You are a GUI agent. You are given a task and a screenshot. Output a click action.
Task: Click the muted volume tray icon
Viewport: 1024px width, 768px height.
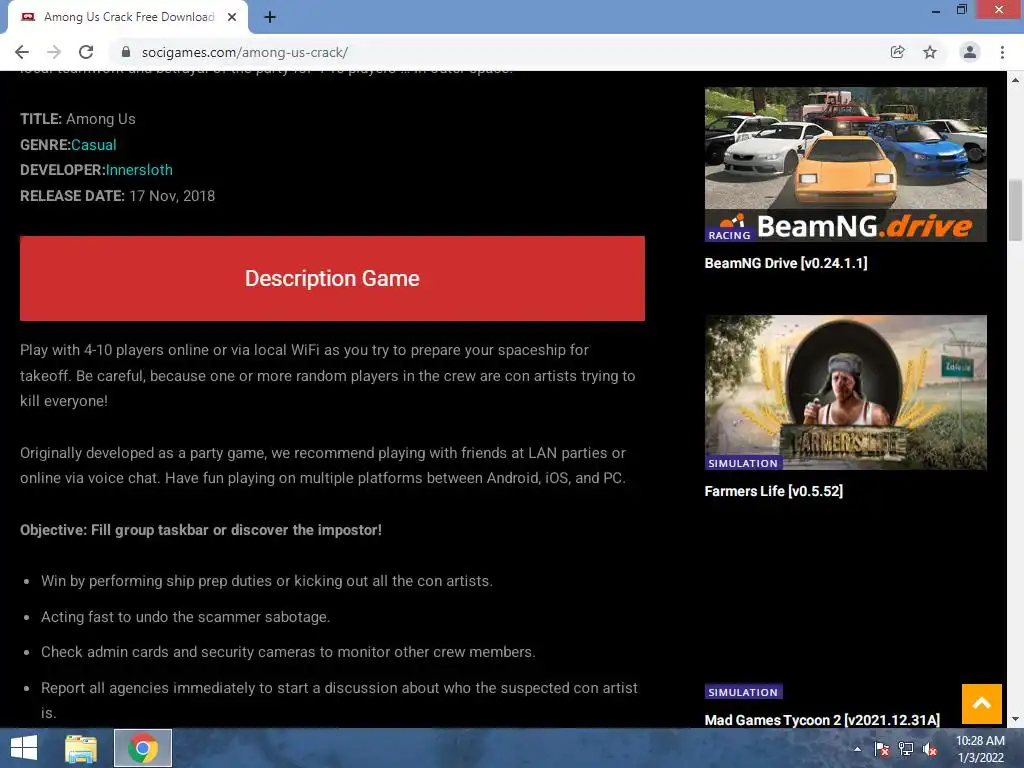(x=930, y=749)
